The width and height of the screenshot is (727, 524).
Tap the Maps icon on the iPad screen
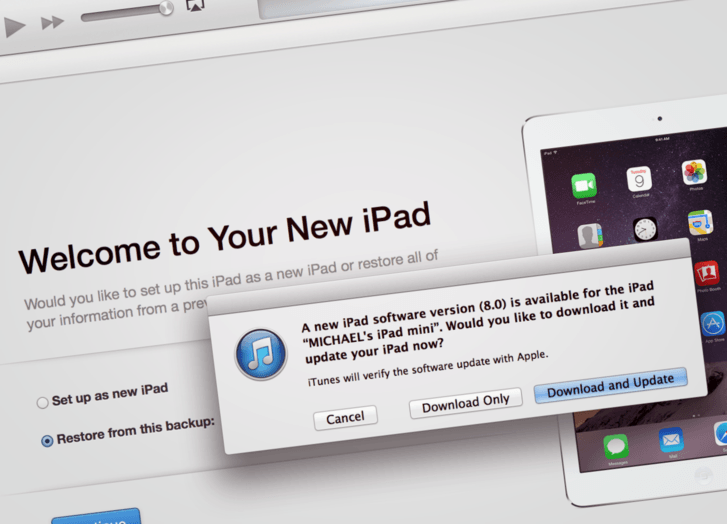(x=702, y=222)
